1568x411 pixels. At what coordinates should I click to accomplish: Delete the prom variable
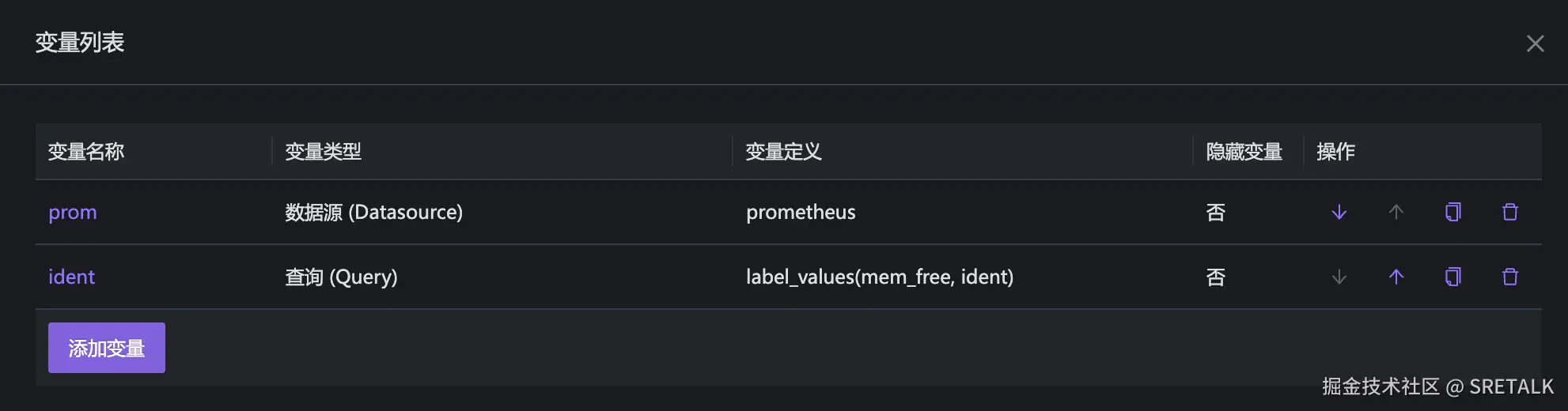click(1510, 212)
